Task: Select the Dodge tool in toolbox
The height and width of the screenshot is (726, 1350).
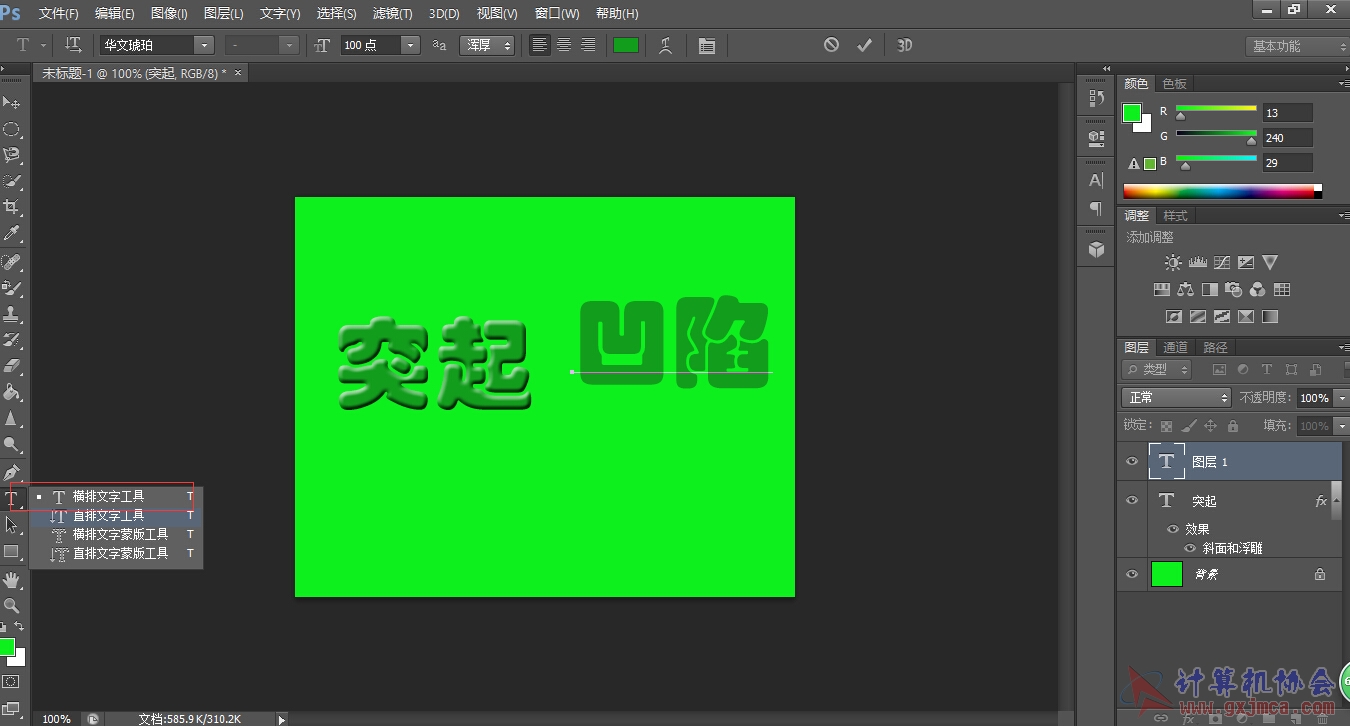Action: tap(12, 444)
